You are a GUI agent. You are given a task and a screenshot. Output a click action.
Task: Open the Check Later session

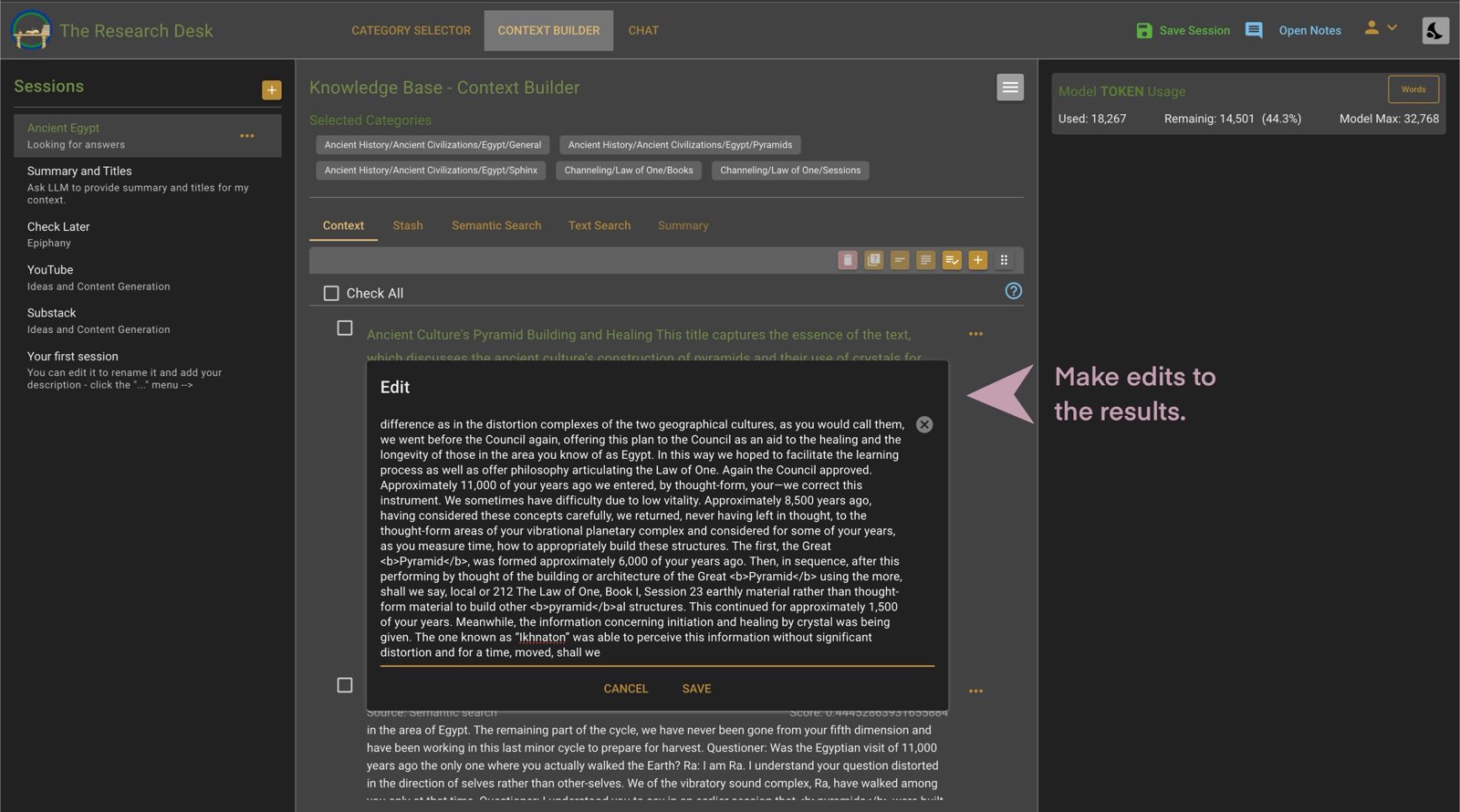[x=147, y=234]
